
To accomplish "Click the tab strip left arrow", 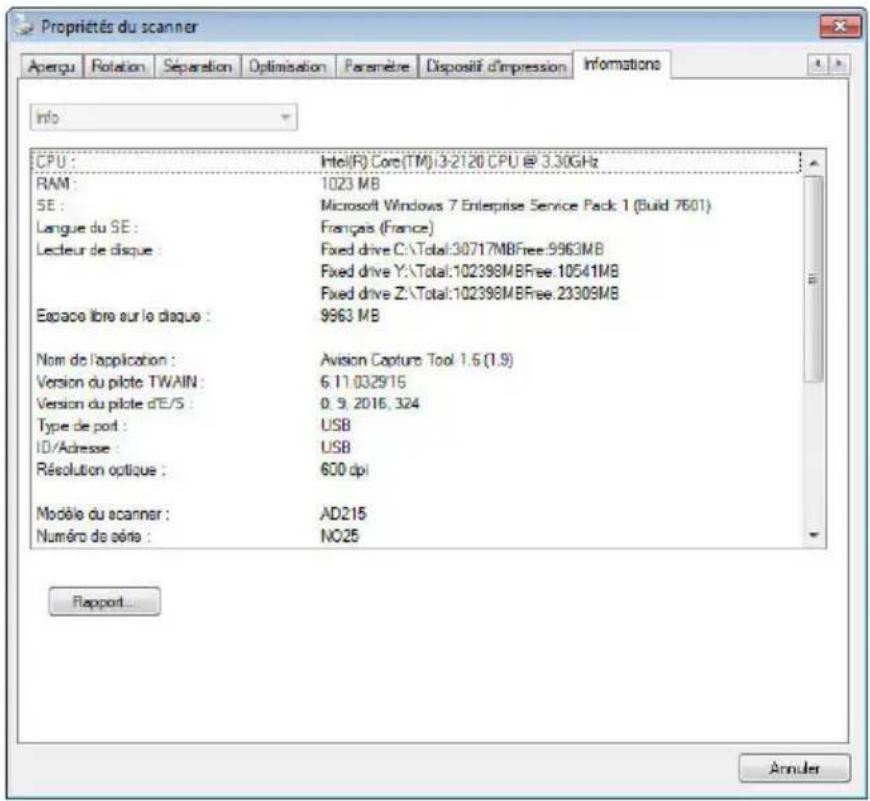I will 817,65.
